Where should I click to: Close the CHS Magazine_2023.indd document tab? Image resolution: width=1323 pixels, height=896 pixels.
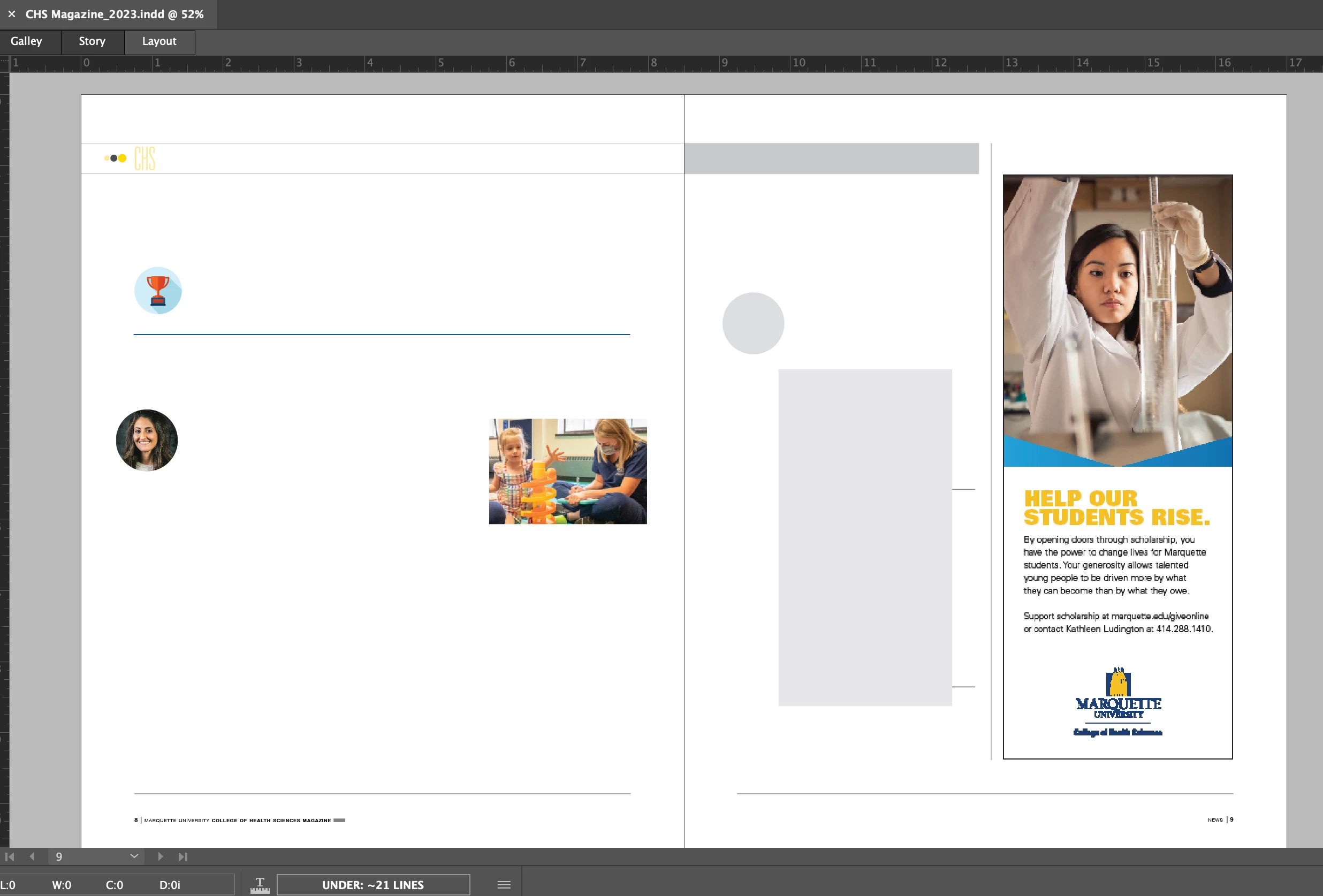(x=11, y=14)
